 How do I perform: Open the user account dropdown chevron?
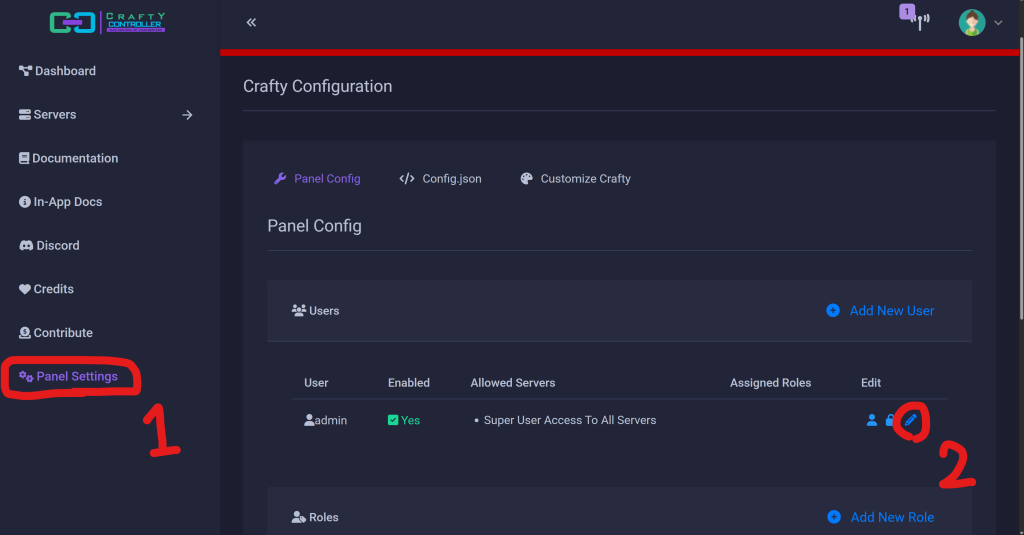(x=998, y=23)
